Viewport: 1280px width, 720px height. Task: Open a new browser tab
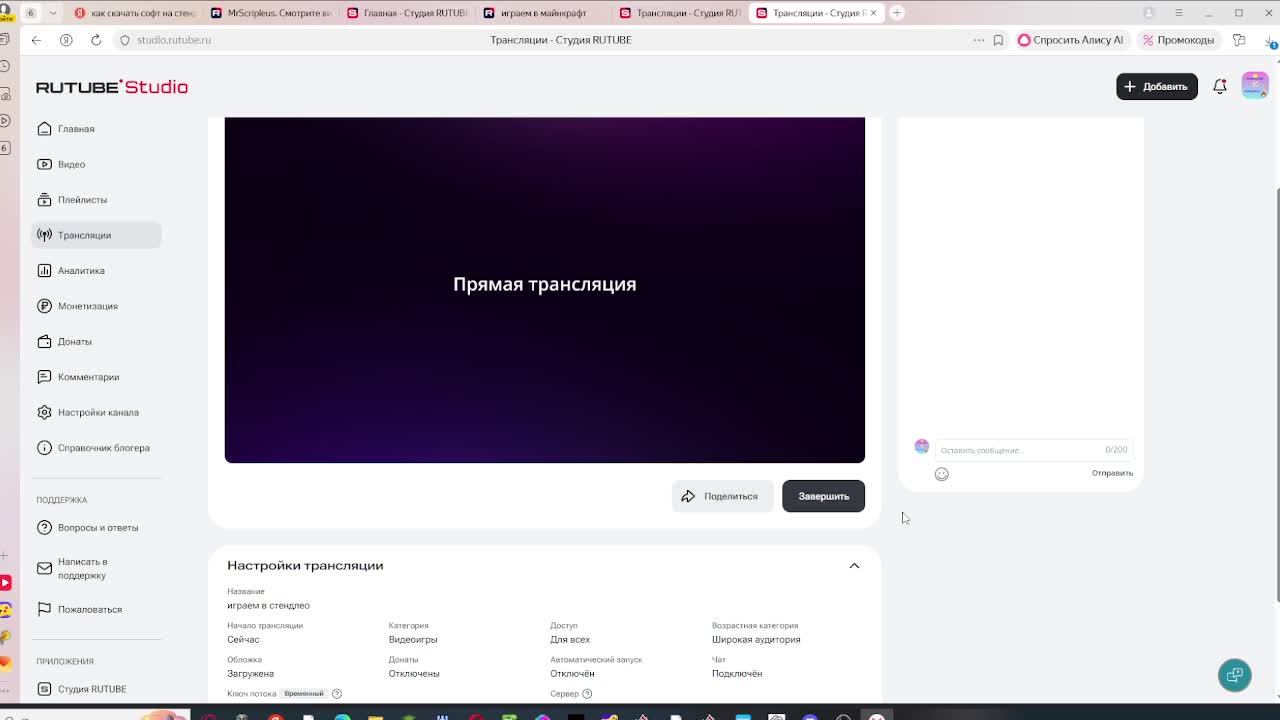click(897, 13)
